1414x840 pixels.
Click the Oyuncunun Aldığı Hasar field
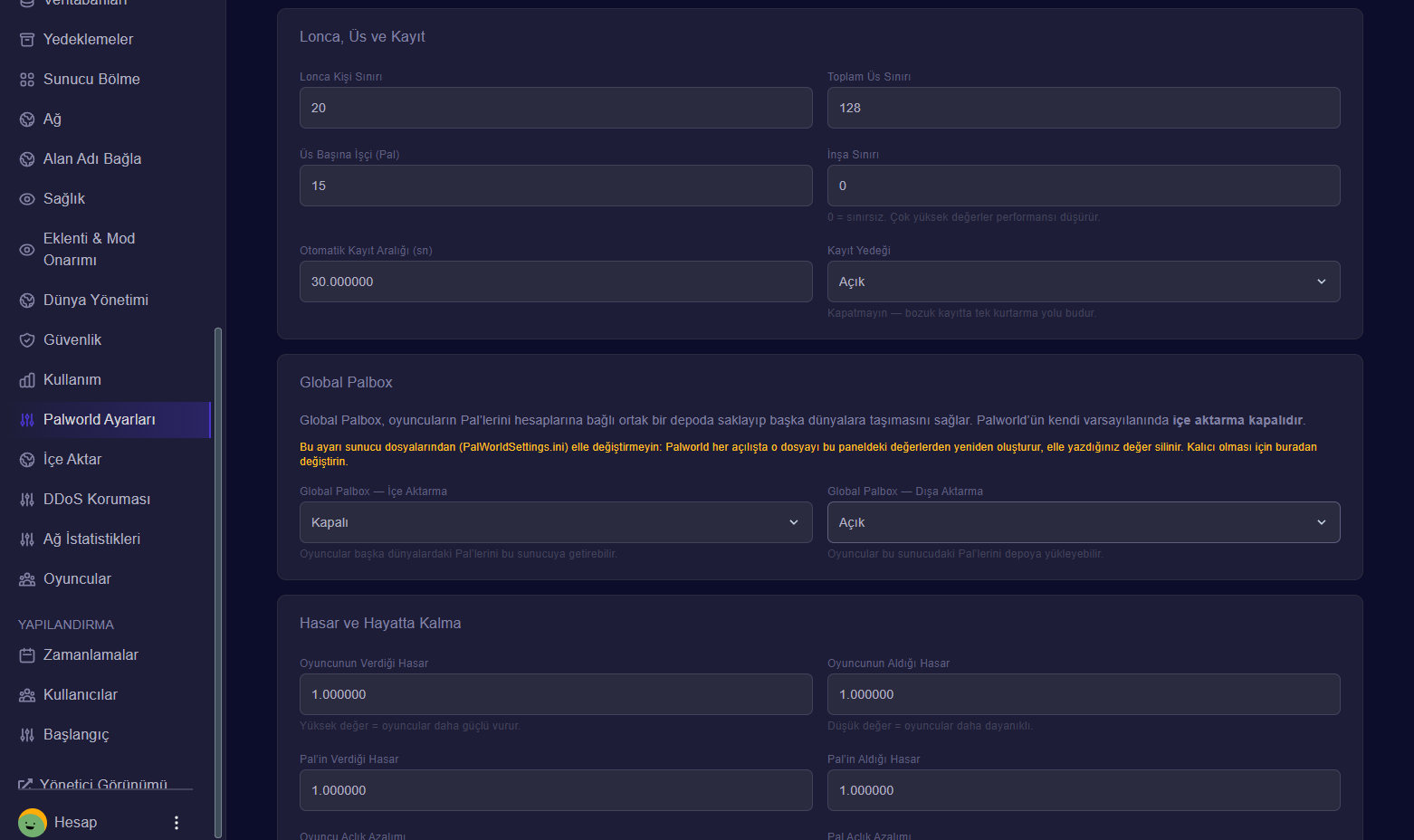point(1084,694)
